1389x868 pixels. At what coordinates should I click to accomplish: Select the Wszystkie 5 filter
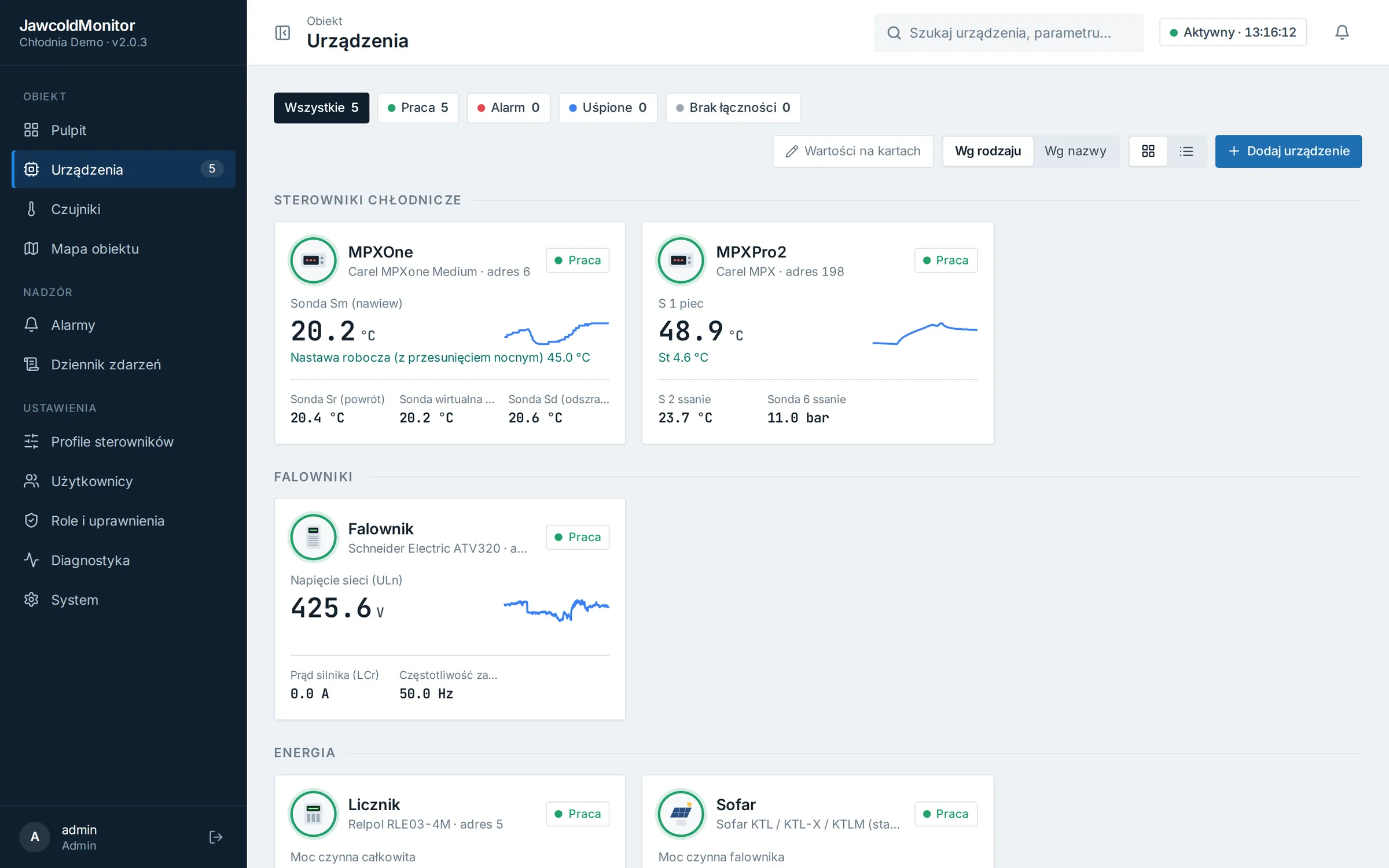pyautogui.click(x=321, y=108)
